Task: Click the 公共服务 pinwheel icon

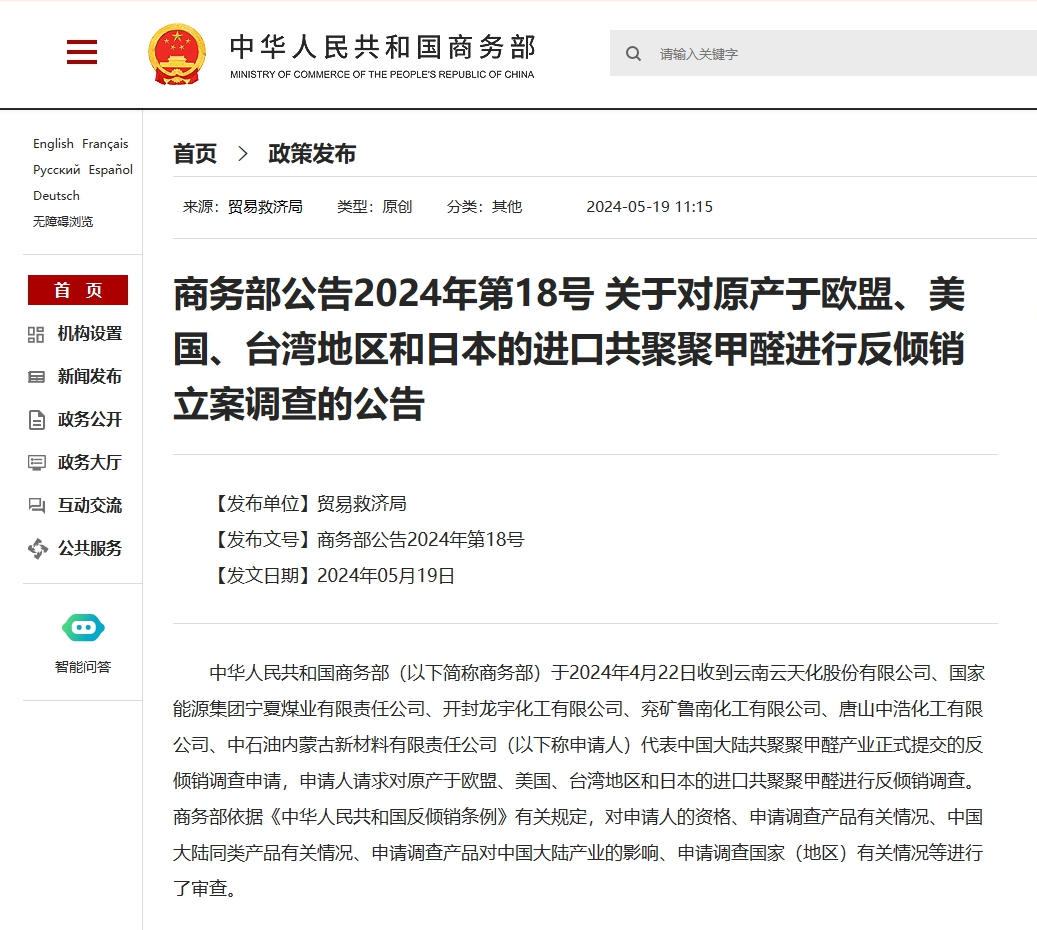Action: pos(38,548)
